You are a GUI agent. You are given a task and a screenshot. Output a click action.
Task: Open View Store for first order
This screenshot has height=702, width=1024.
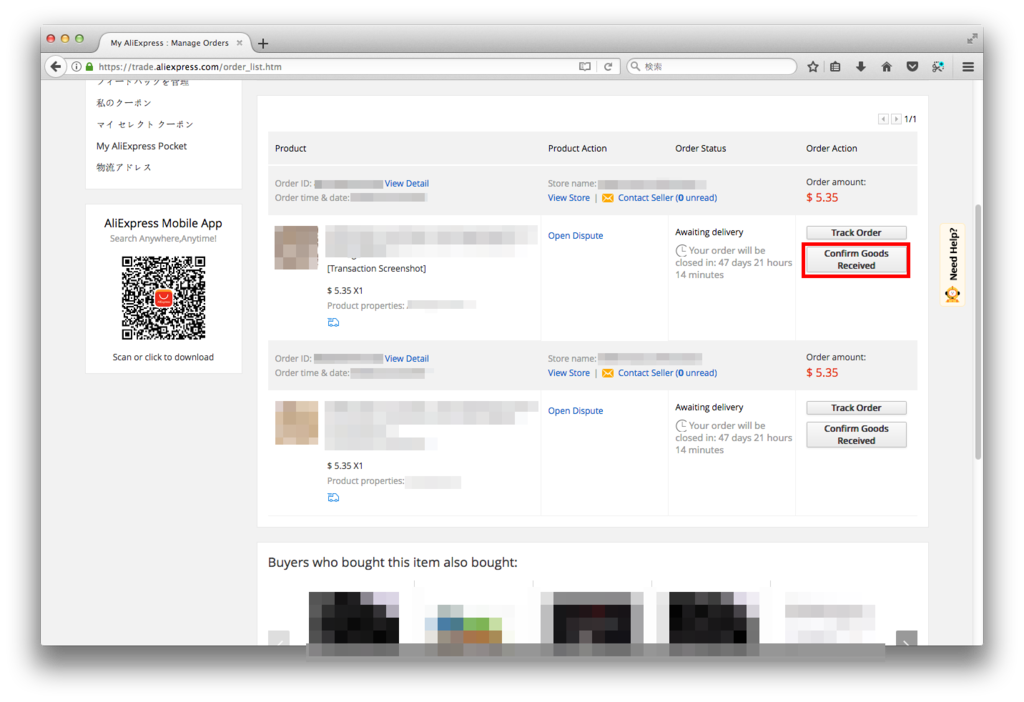click(x=569, y=198)
